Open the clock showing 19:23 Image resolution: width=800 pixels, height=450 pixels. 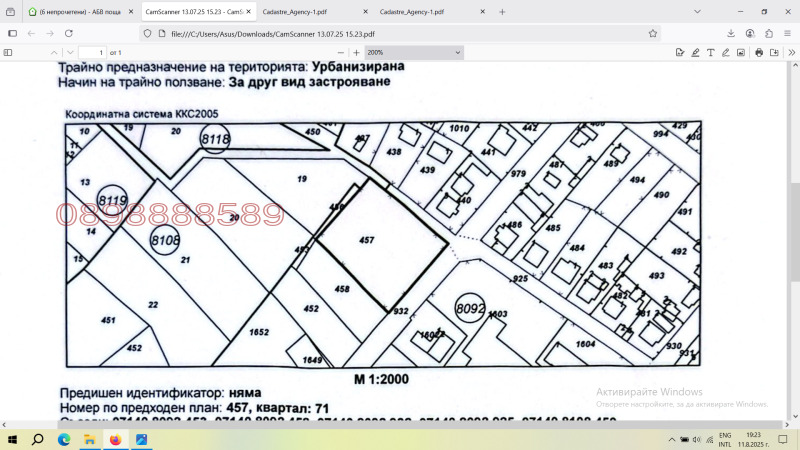click(x=754, y=440)
